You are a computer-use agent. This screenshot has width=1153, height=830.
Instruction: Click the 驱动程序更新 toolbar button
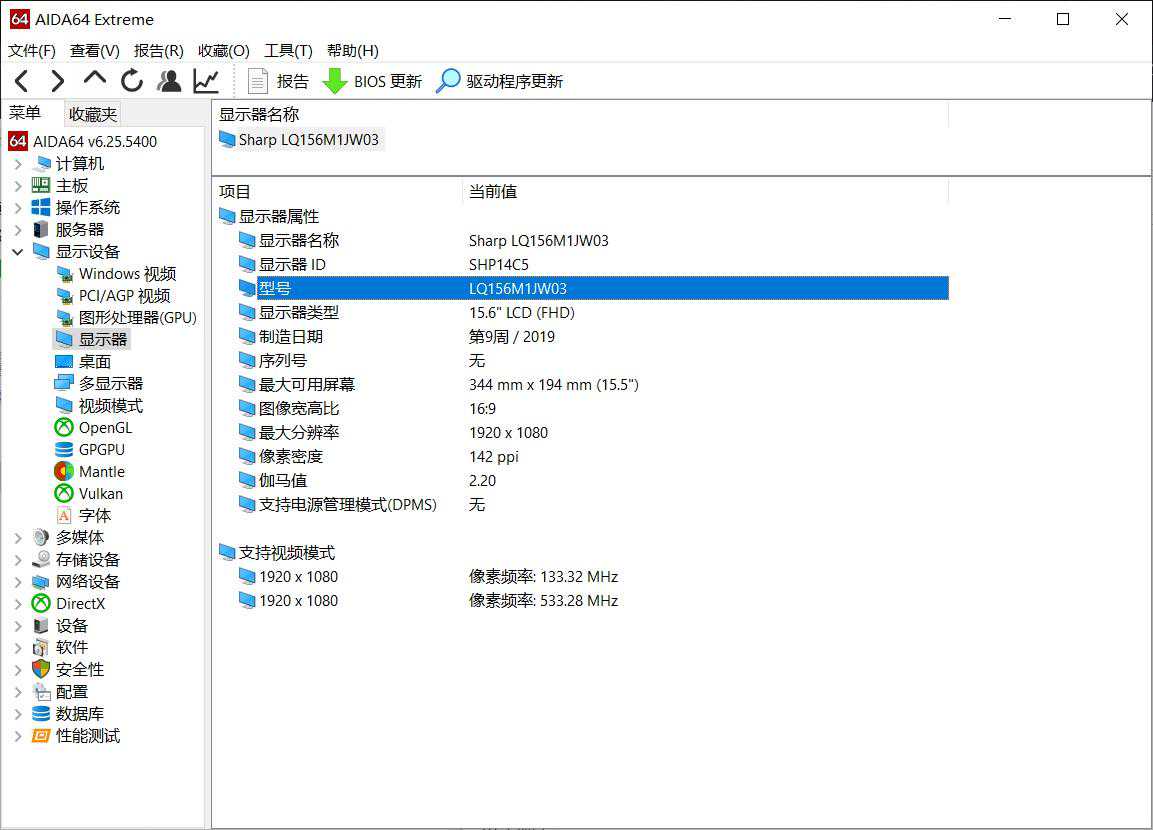[500, 81]
